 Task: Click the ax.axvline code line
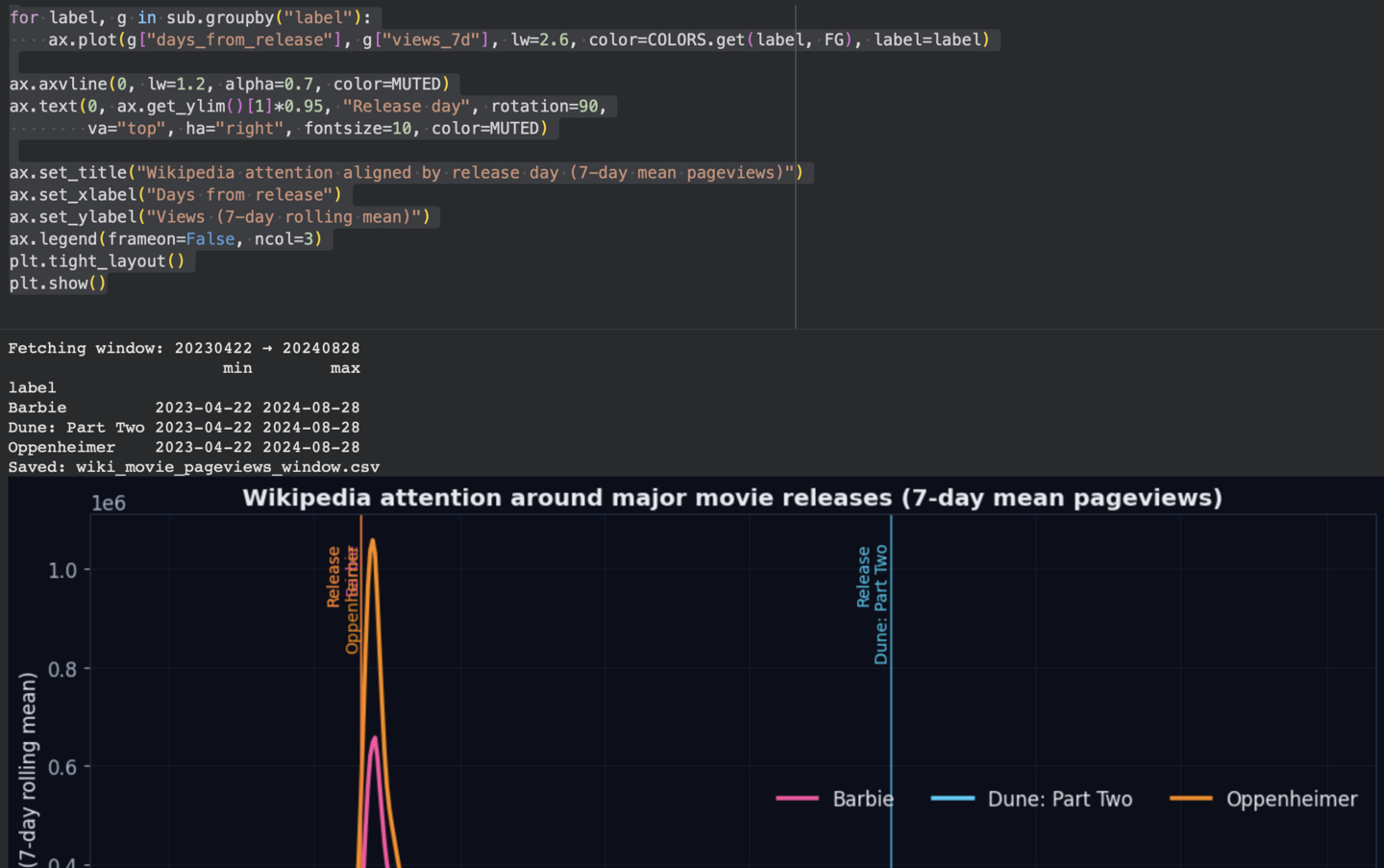[229, 85]
